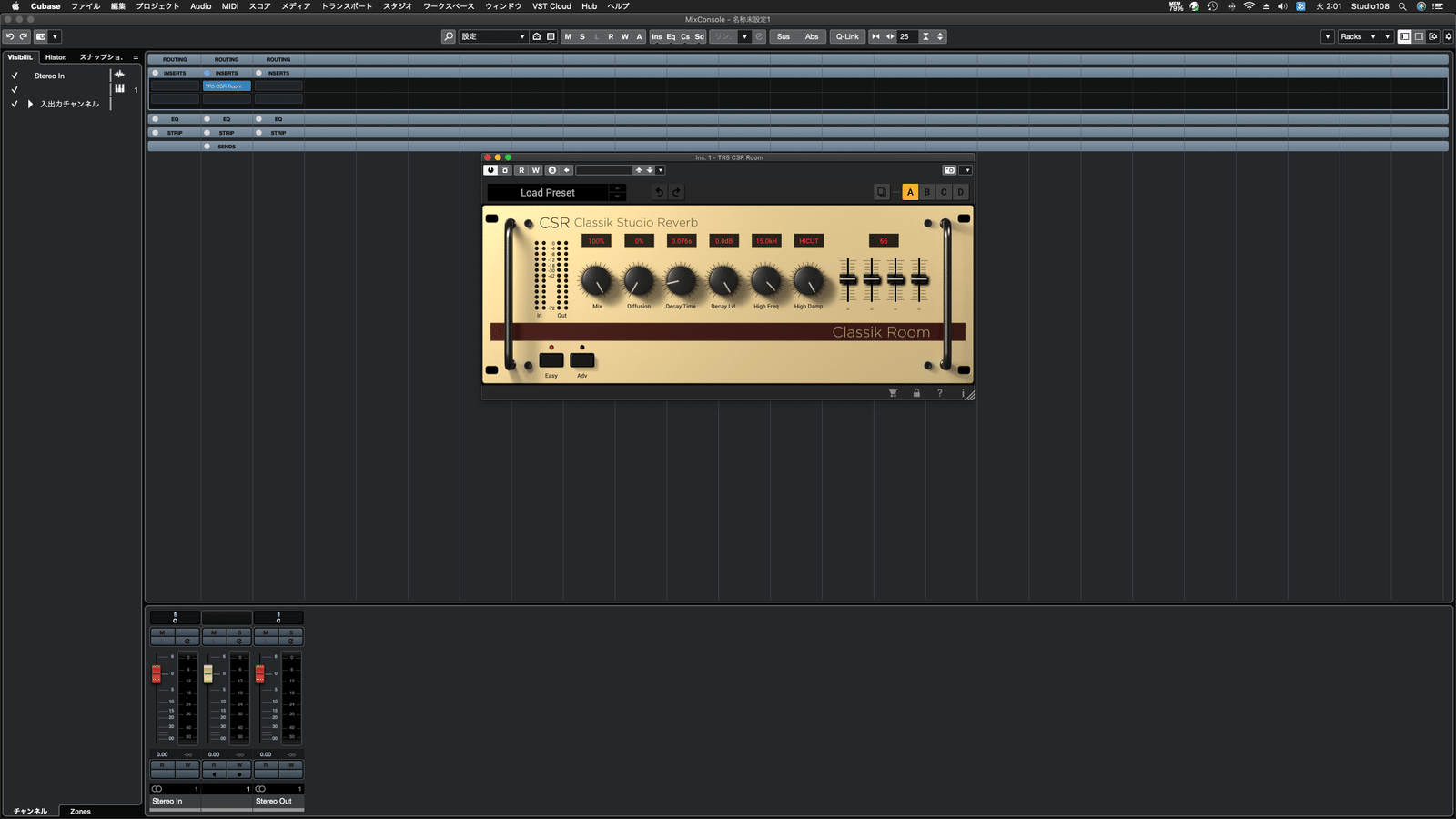Click the Edit Channel Settings 'e' on Stereo In
Viewport: 1456px width, 819px height.
(187, 641)
